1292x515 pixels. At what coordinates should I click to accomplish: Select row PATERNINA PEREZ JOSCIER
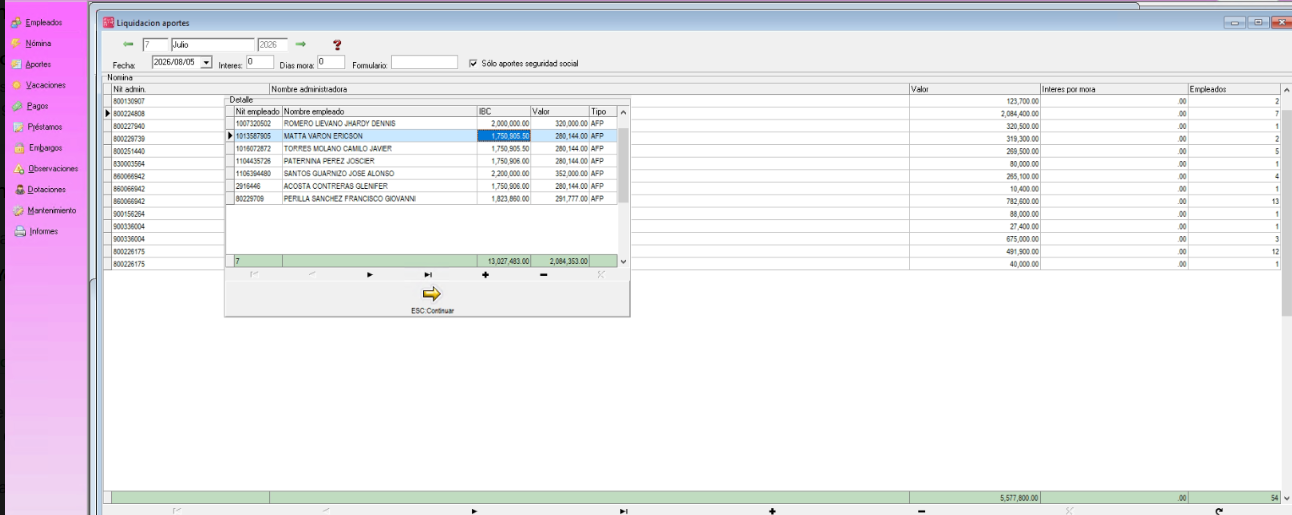[422, 161]
